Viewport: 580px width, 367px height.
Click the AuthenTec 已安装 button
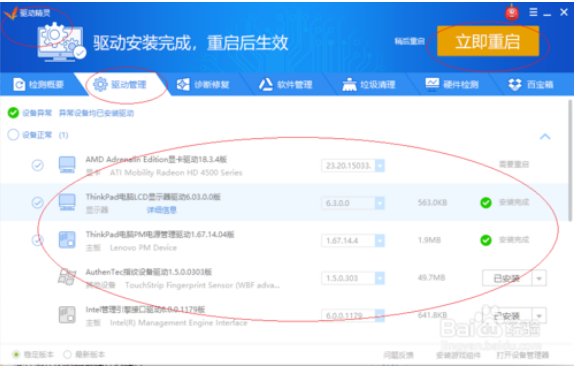pyautogui.click(x=507, y=278)
